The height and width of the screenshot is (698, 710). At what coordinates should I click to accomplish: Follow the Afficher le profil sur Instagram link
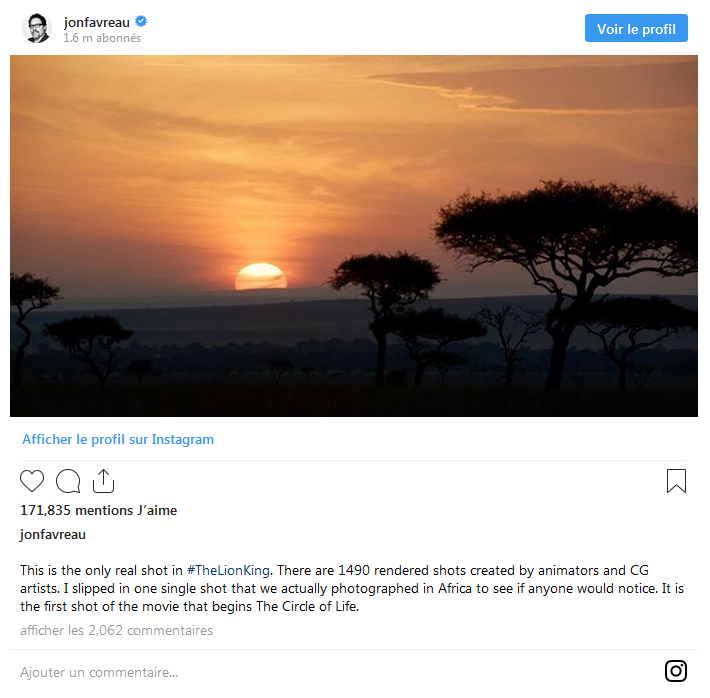(118, 439)
